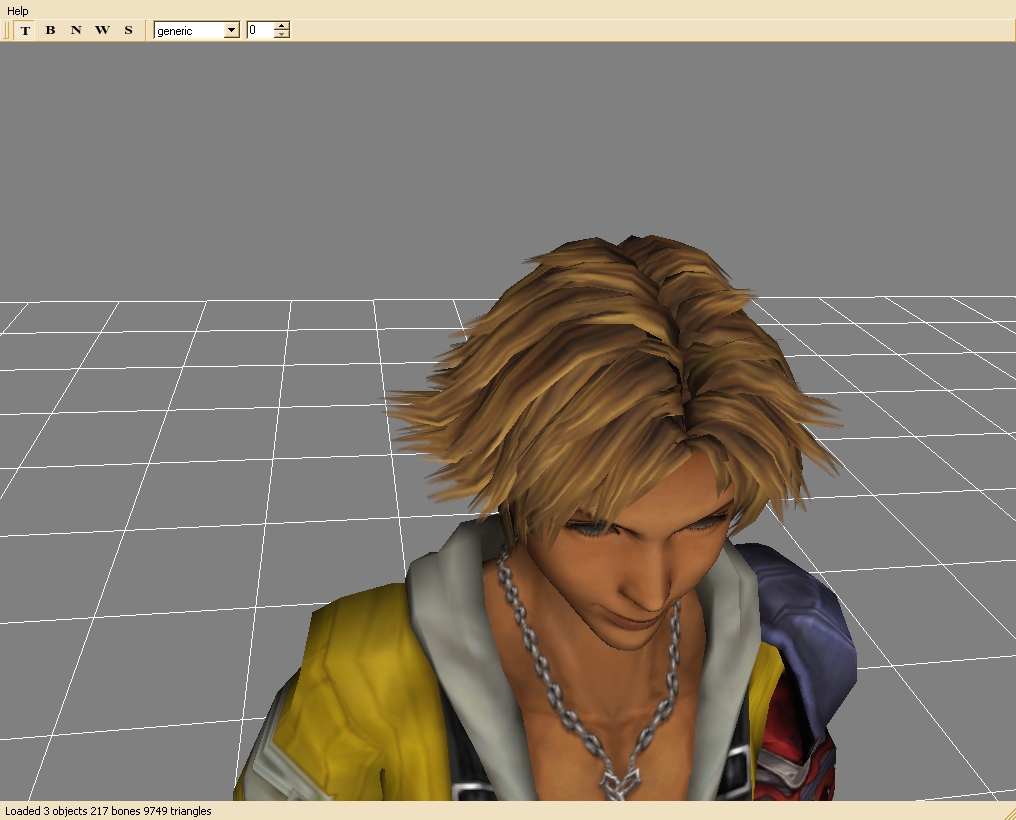Toggle the S toolbar button
The height and width of the screenshot is (820, 1016).
pos(128,30)
